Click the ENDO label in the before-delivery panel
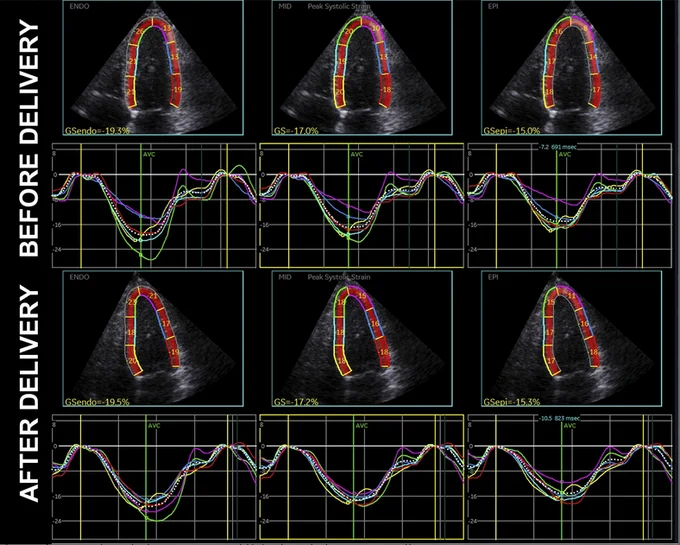Viewport: 680px width, 545px height. click(79, 7)
